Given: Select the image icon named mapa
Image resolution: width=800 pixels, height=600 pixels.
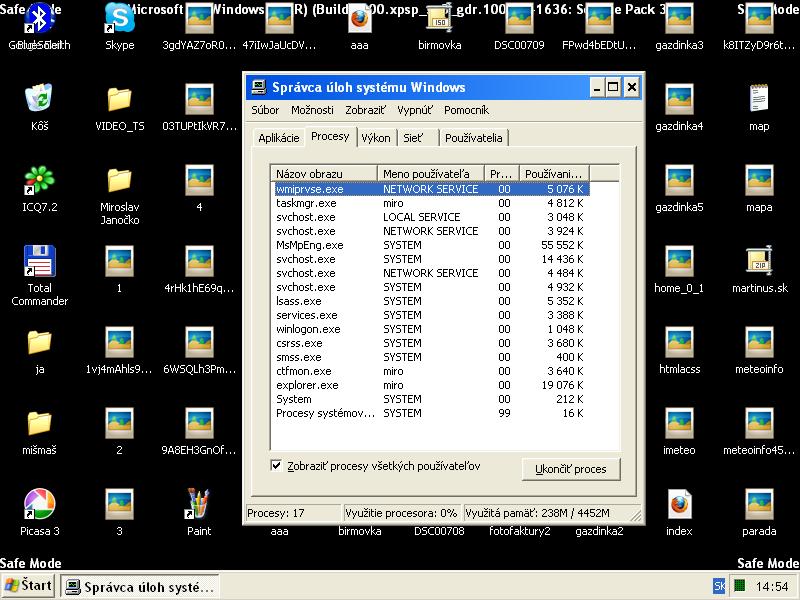Looking at the screenshot, I should 759,180.
